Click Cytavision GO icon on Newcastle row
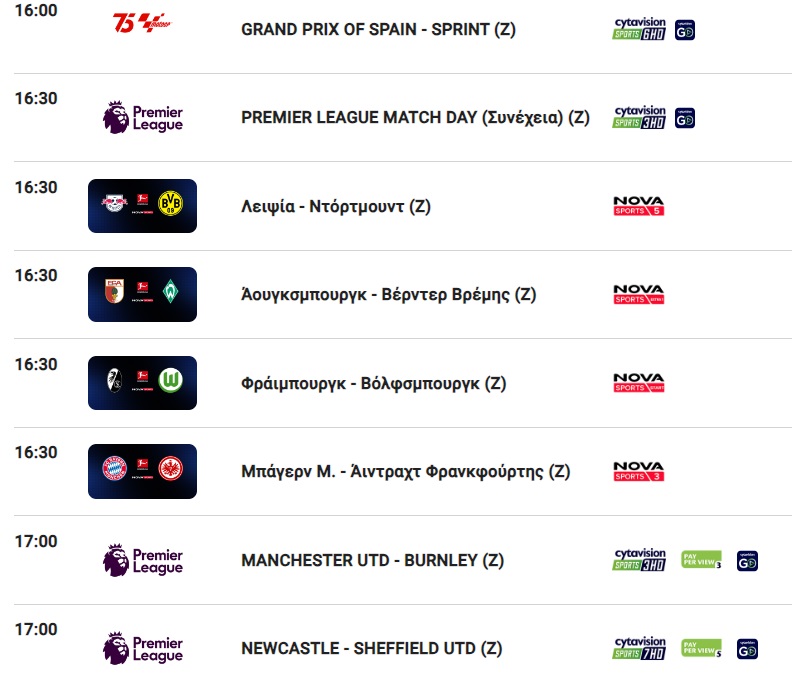 747,649
